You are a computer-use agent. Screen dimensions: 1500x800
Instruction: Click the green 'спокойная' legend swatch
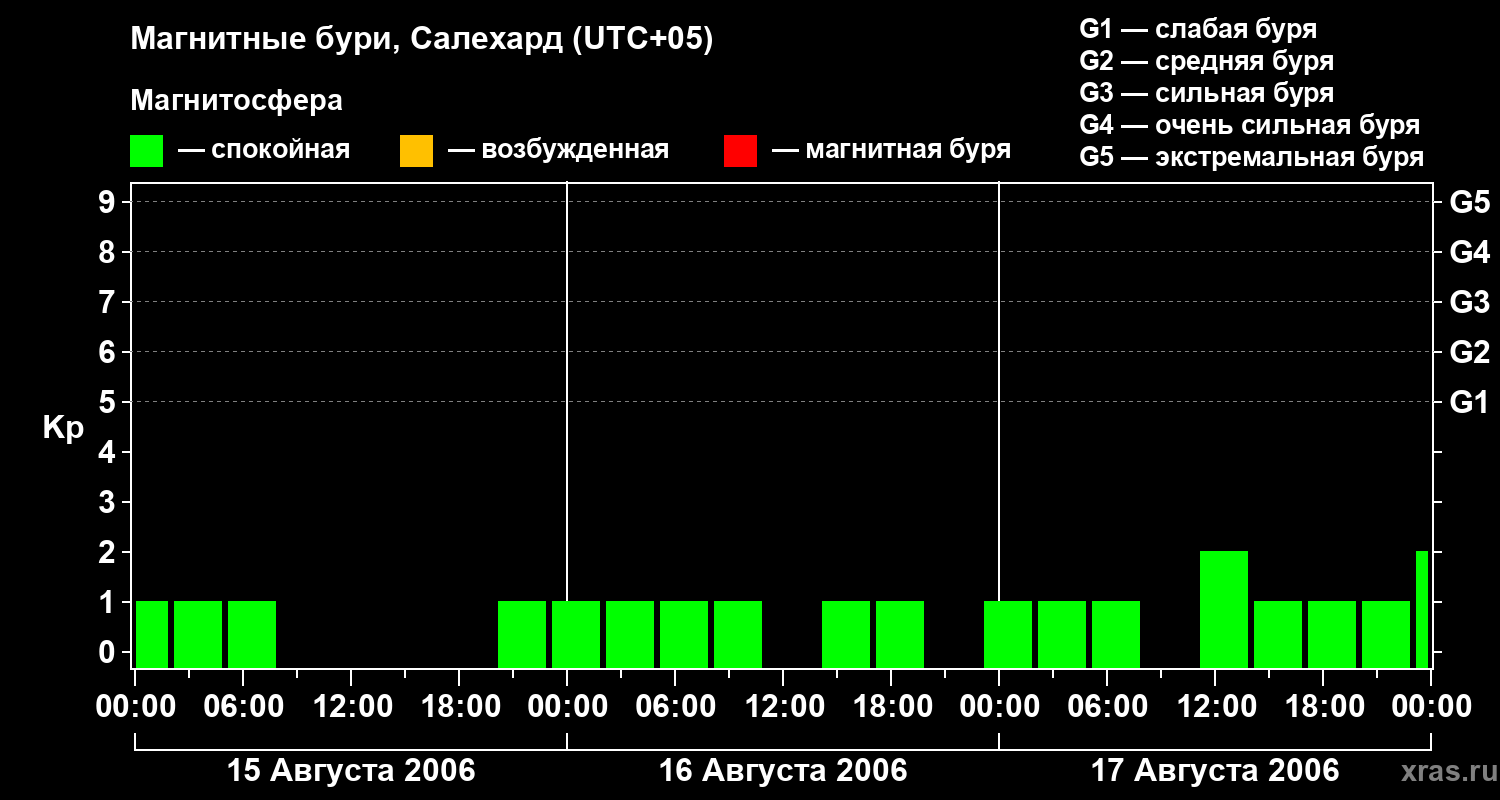pos(146,151)
